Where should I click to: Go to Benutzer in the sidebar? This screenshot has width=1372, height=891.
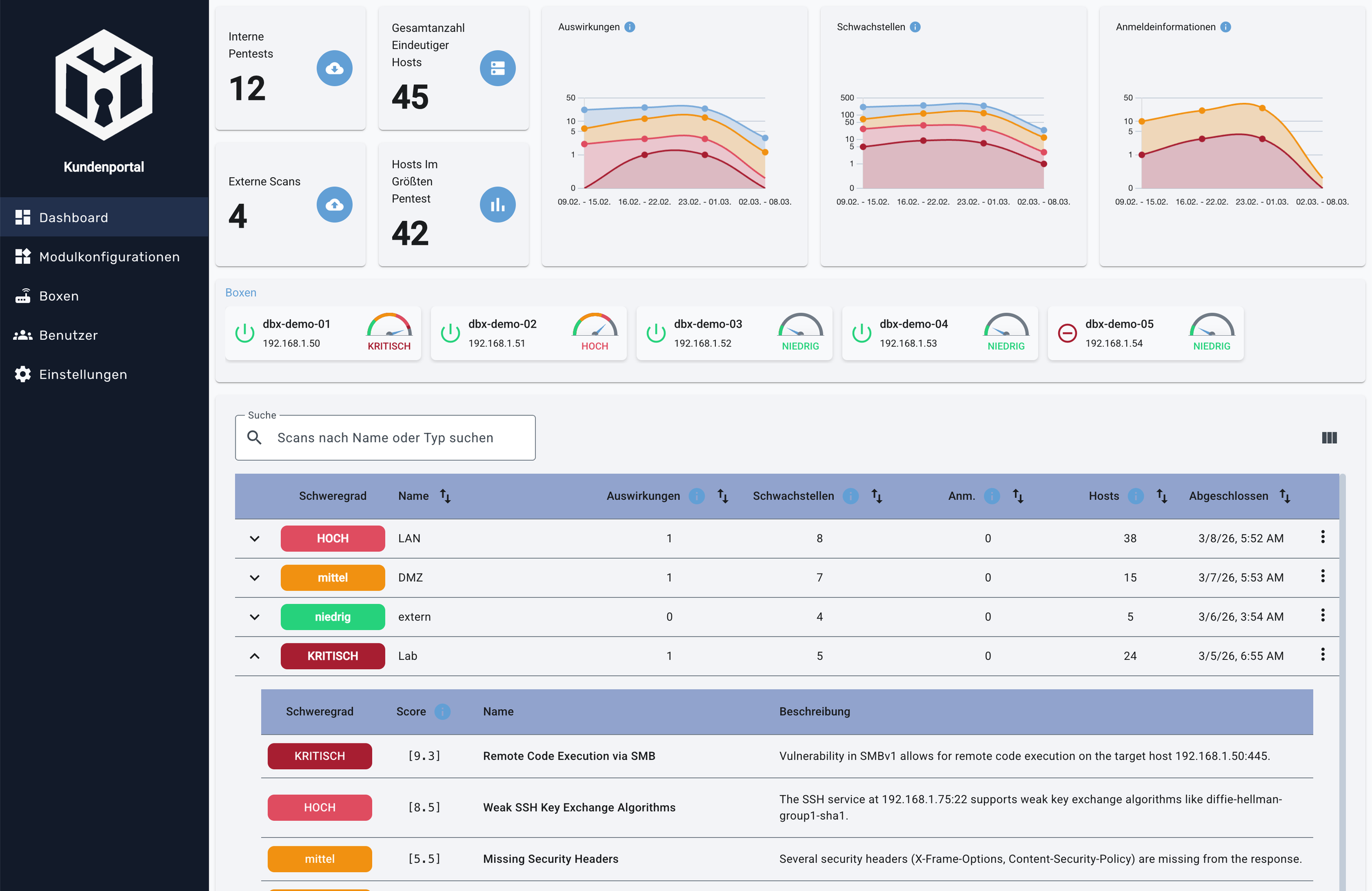tap(68, 335)
